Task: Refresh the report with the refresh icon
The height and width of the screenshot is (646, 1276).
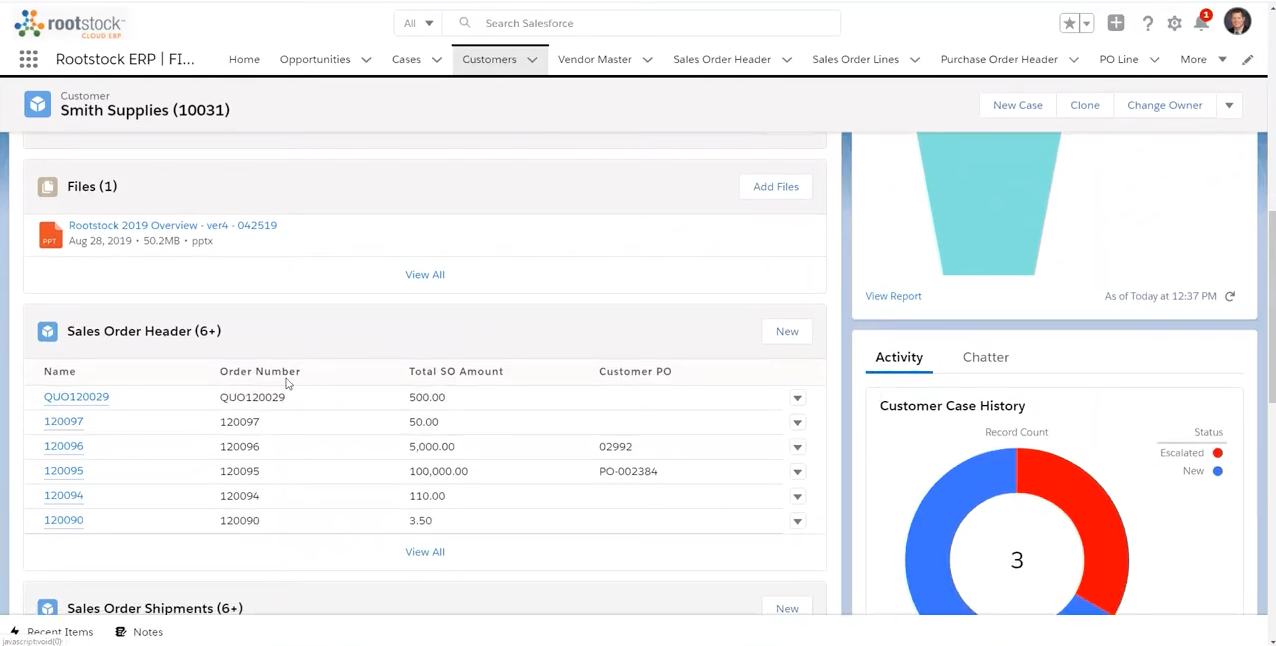Action: (x=1230, y=295)
